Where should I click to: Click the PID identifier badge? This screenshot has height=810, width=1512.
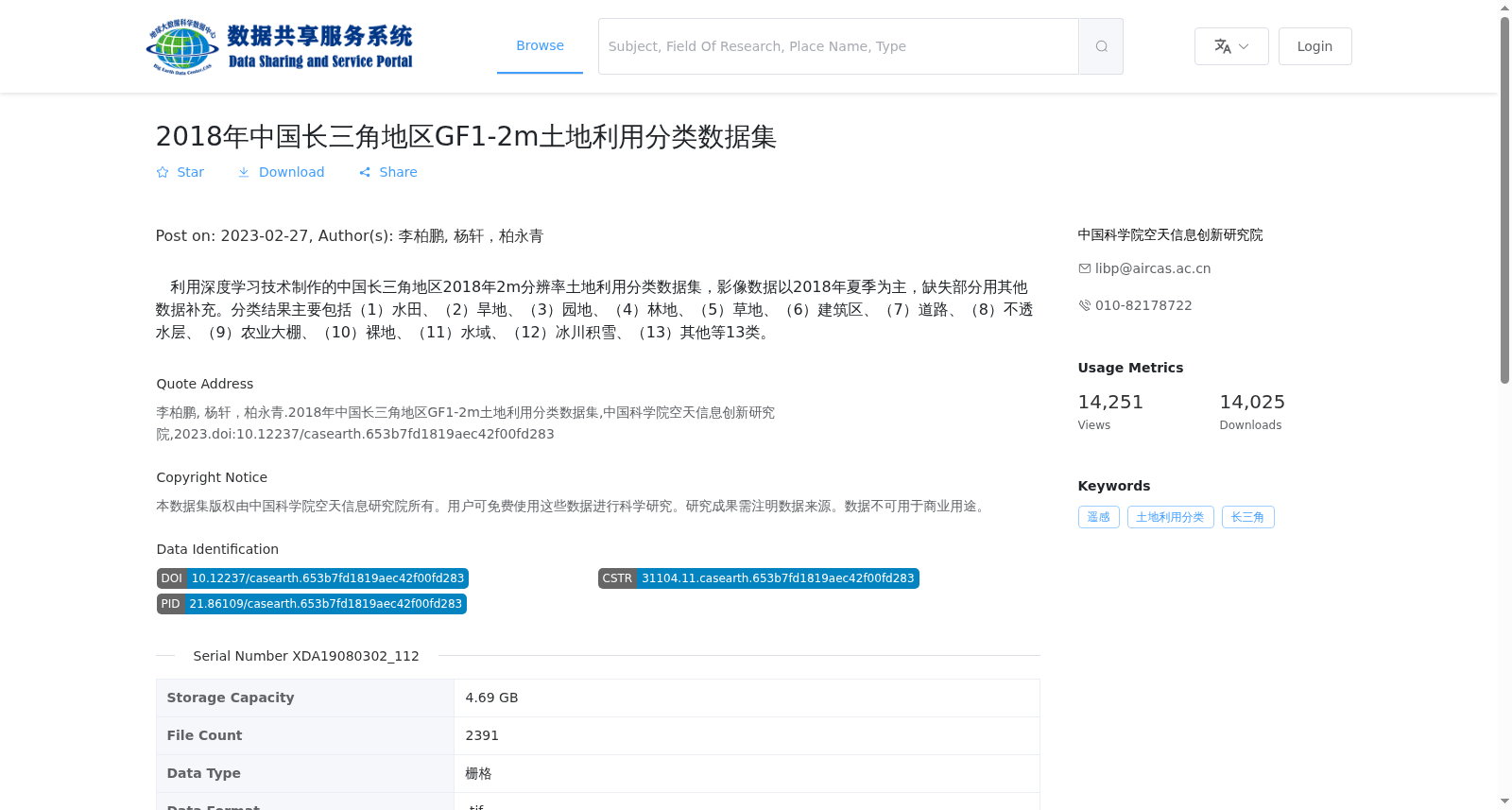pyautogui.click(x=312, y=604)
